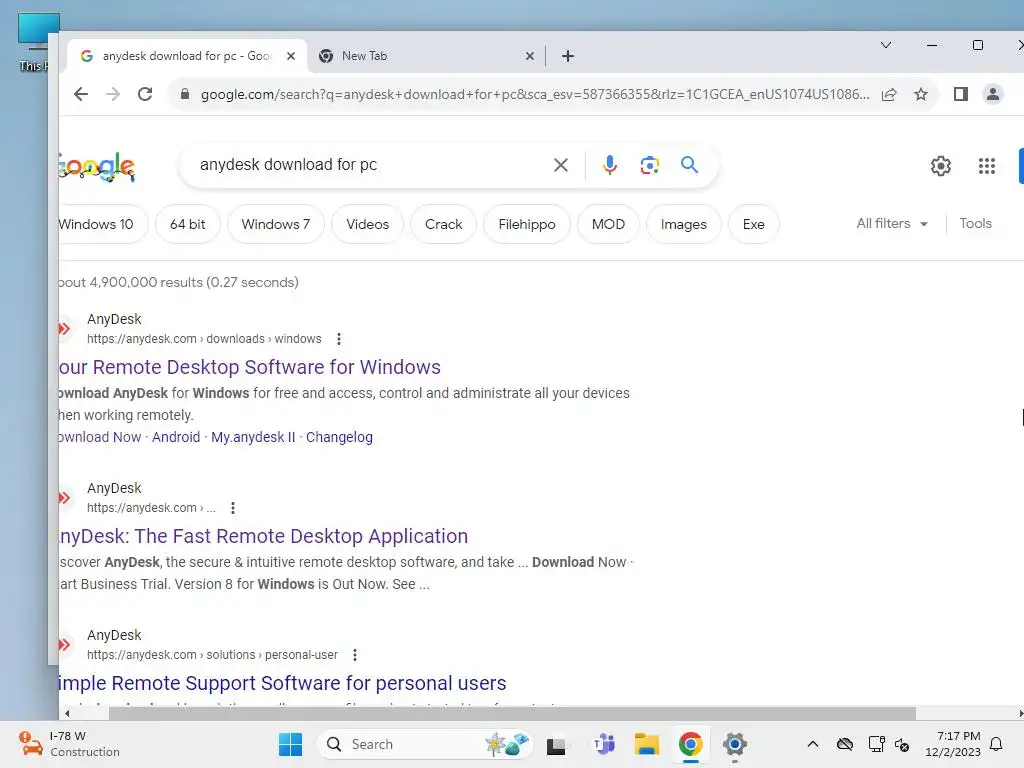The image size is (1024, 768).
Task: Click the horizontal scrollbar right arrow
Action: pyautogui.click(x=1020, y=713)
